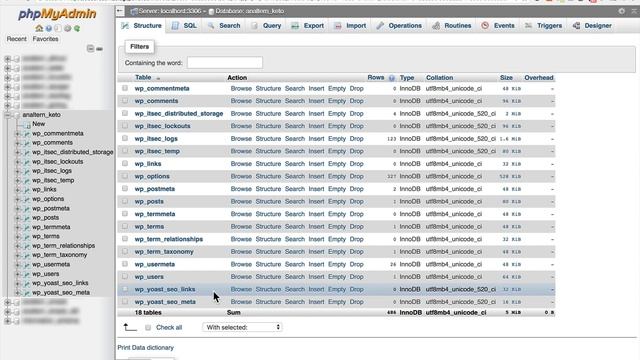Click the link-with-main-panel icon

coord(100,49)
